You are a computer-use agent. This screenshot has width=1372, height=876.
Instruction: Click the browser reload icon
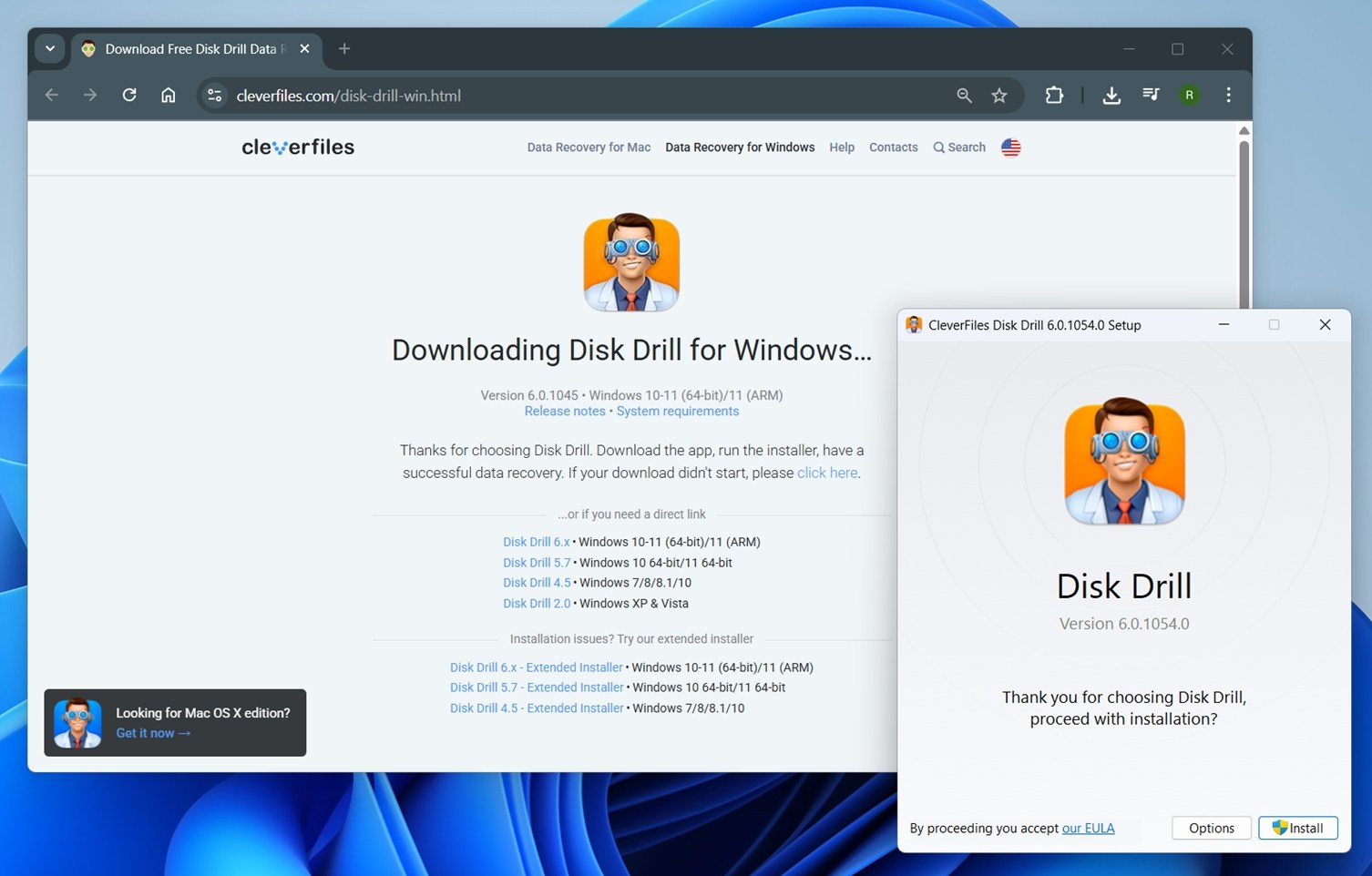(x=129, y=96)
